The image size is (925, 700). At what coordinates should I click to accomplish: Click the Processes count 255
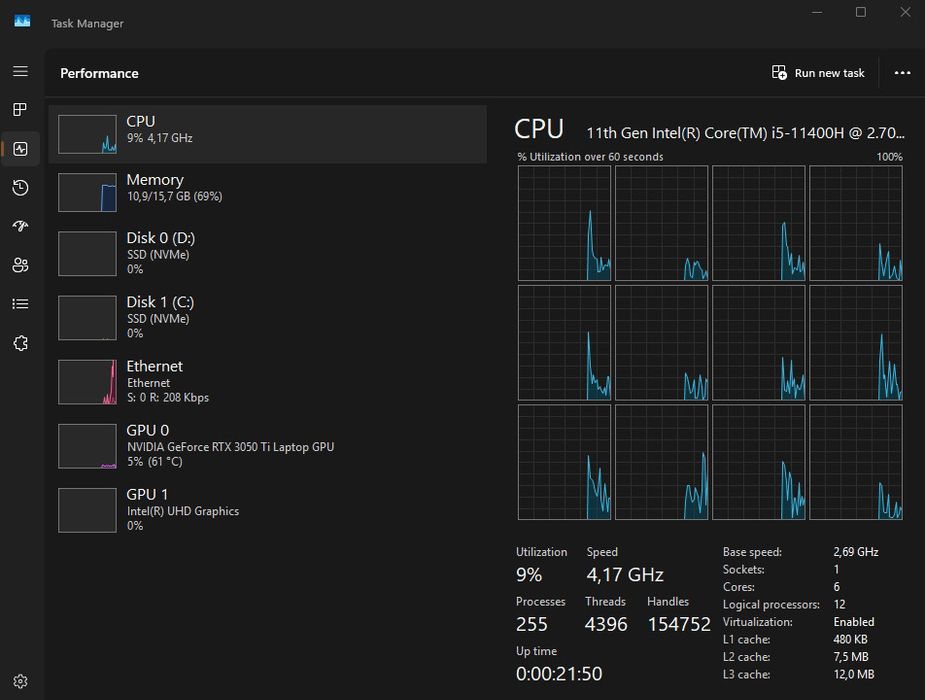pyautogui.click(x=532, y=624)
